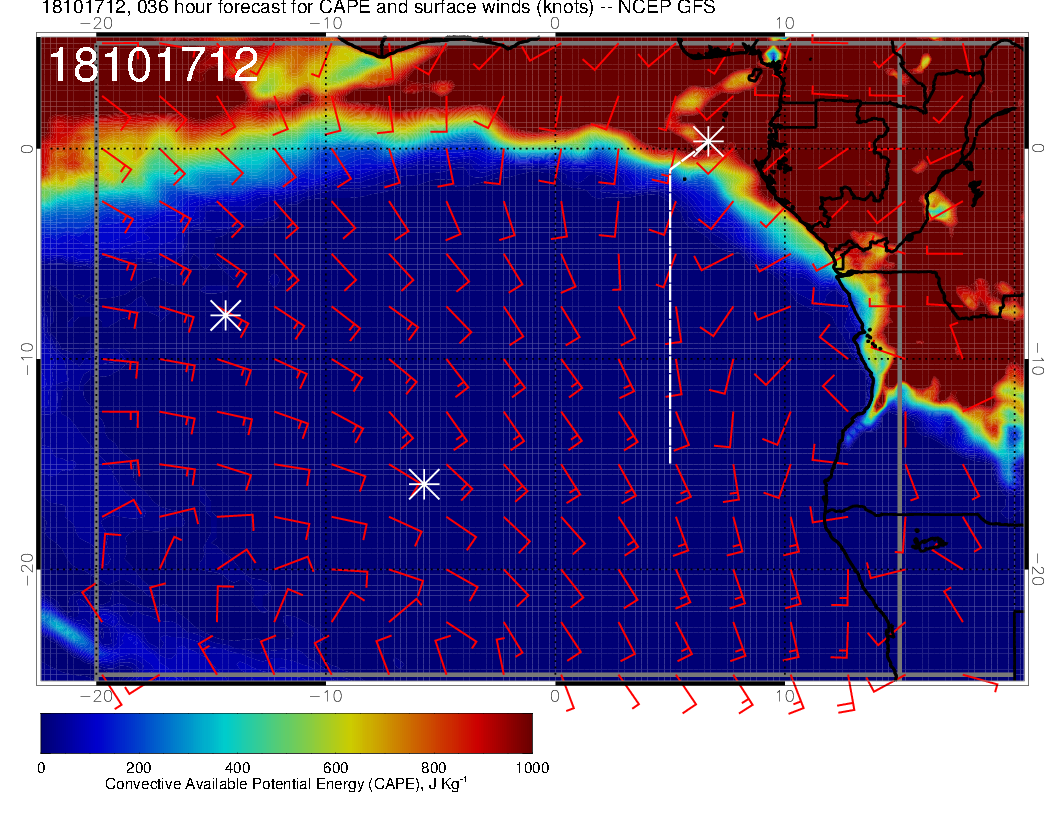
Task: Click the colorbar tick label 800
Action: [433, 767]
